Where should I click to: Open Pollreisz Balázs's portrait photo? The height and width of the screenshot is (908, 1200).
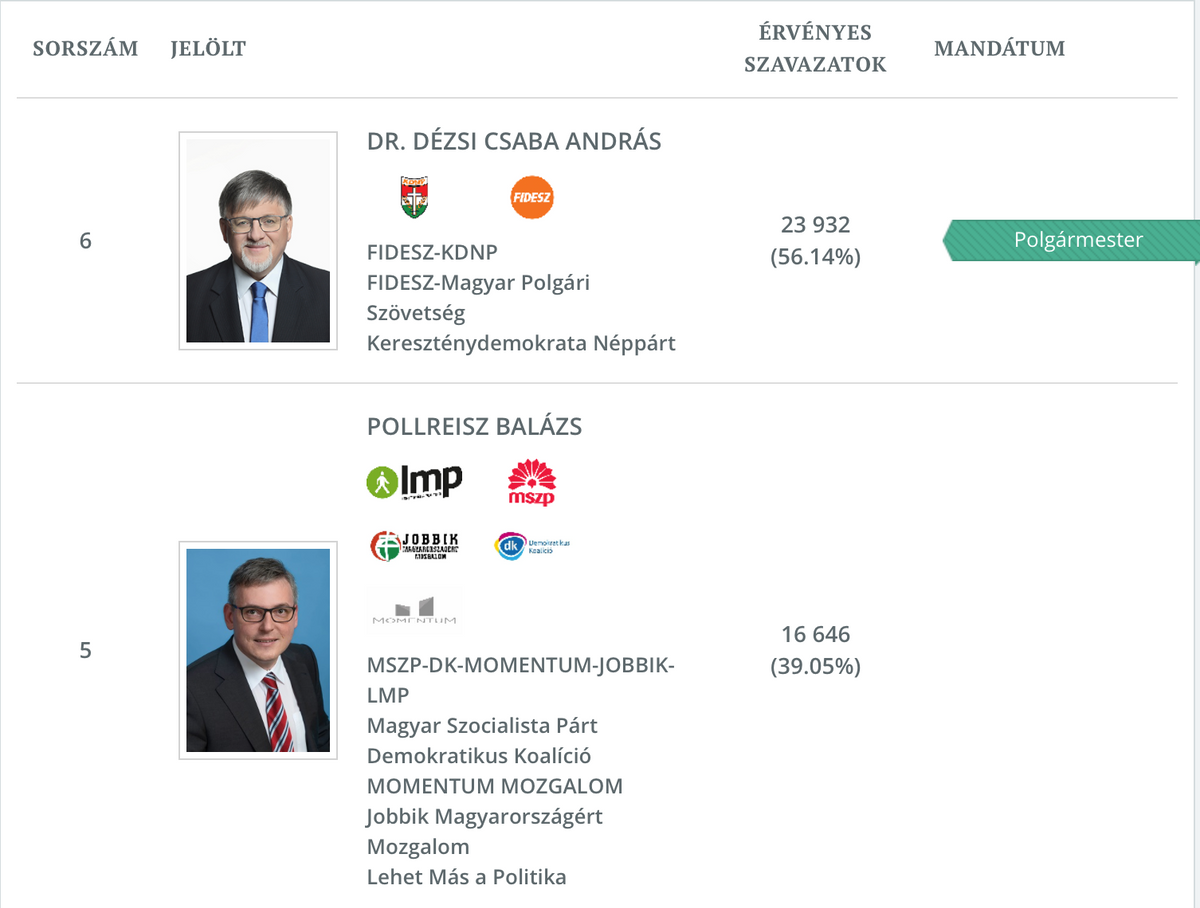258,650
